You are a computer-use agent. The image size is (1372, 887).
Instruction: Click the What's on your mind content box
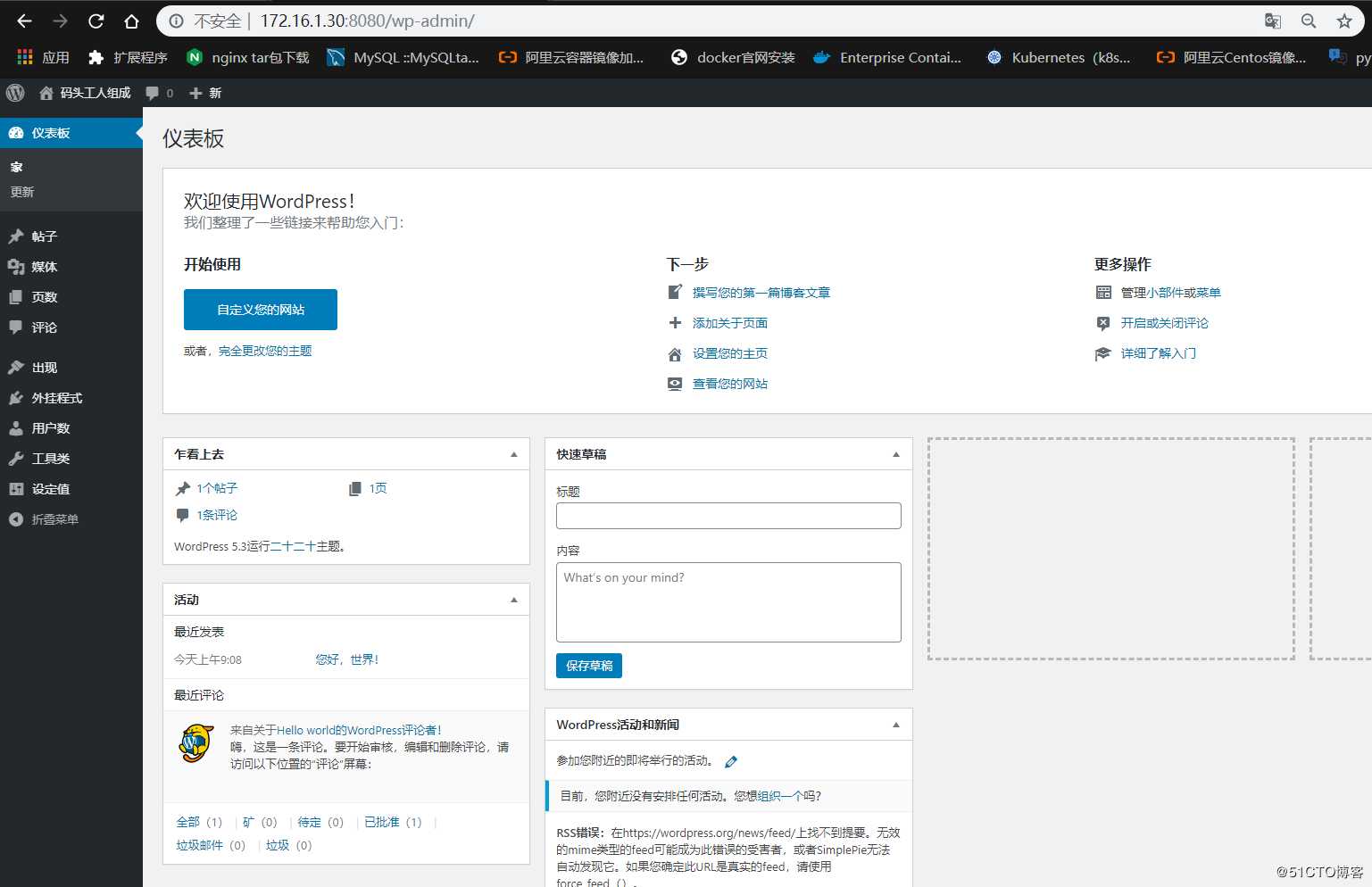click(x=728, y=602)
